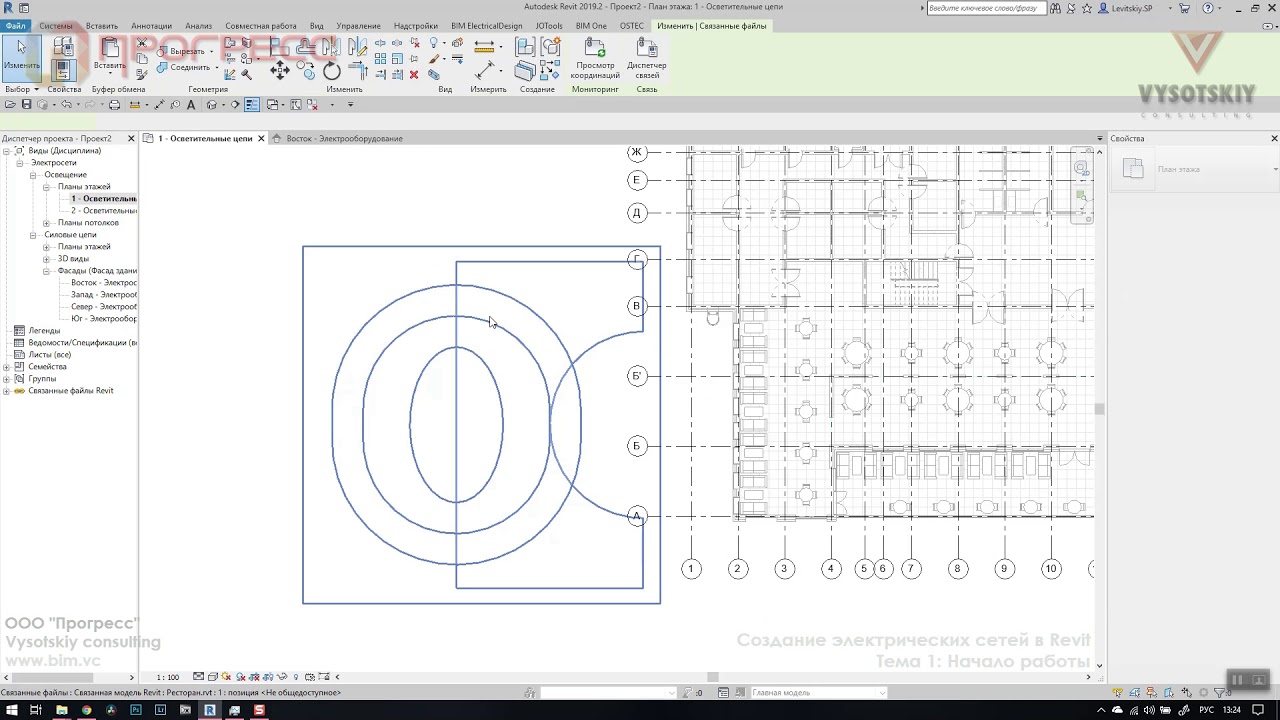This screenshot has height=720, width=1280.
Task: Open File Explorer from taskbar
Action: [61, 710]
